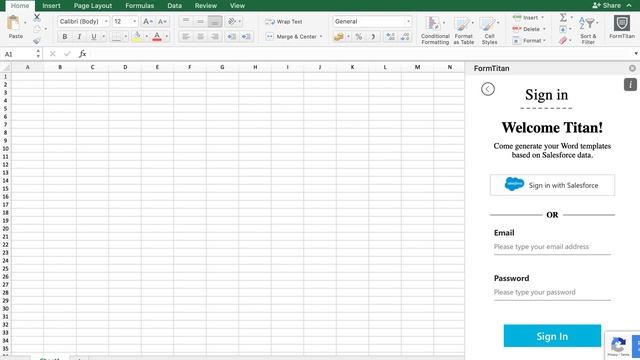Click the blue Sign In button
The image size is (640, 360).
(552, 336)
